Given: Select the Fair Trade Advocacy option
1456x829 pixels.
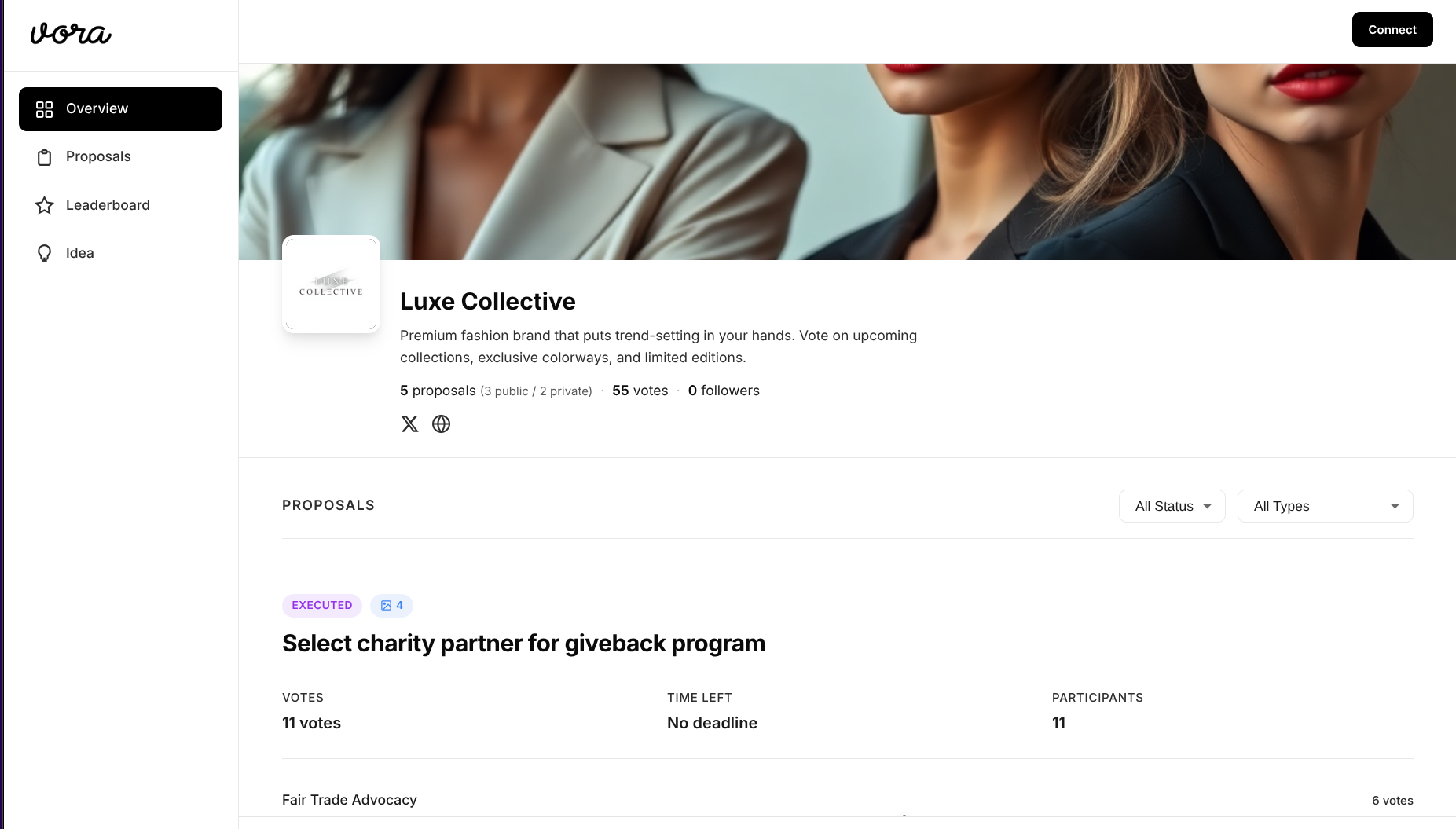Looking at the screenshot, I should click(350, 800).
